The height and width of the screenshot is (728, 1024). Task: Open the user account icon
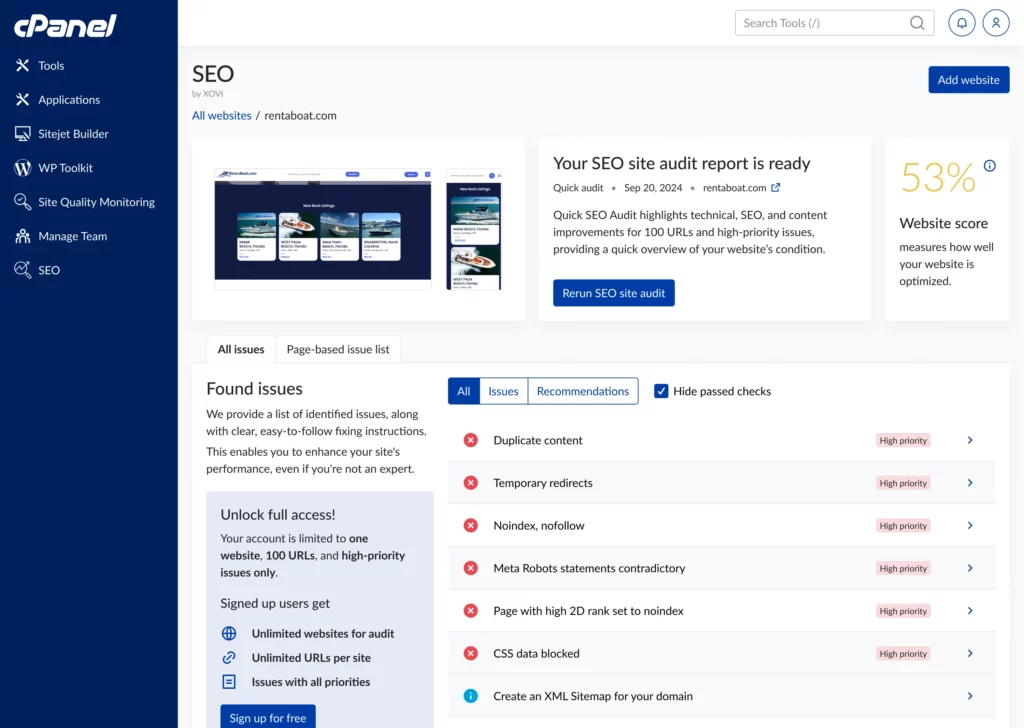tap(996, 22)
